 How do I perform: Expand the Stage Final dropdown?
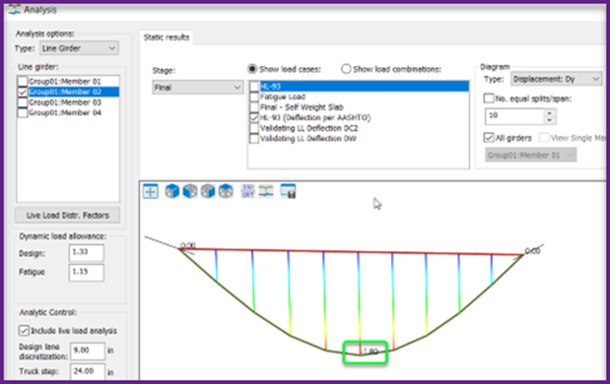(198, 88)
